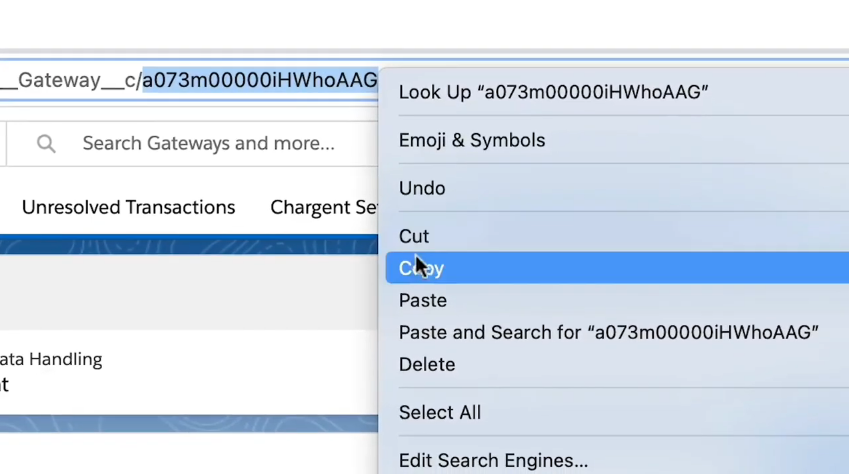Open Edit Search Engines... option
This screenshot has width=849, height=474.
pos(493,460)
